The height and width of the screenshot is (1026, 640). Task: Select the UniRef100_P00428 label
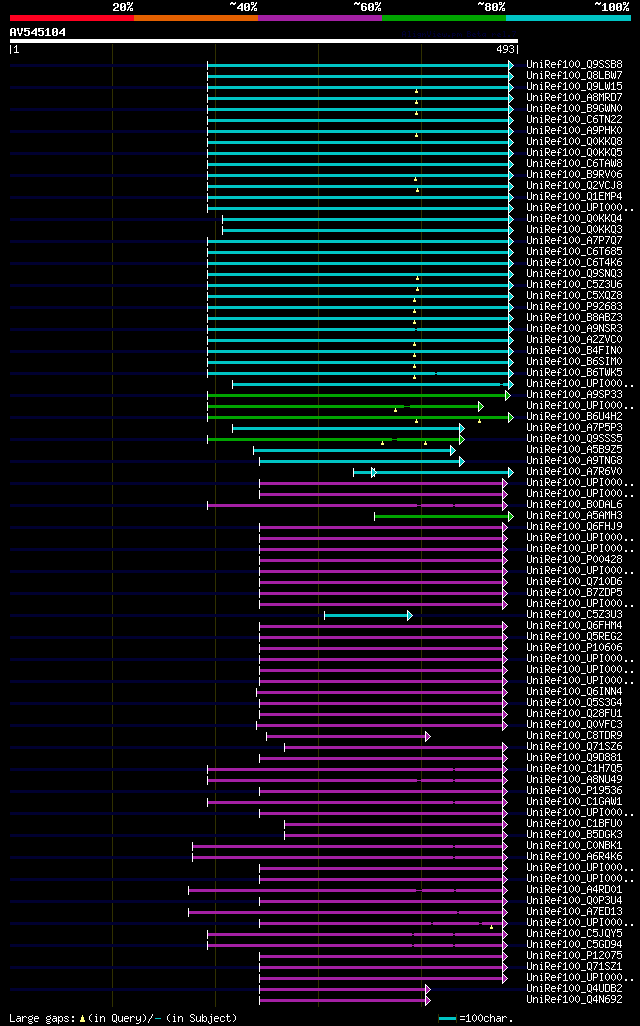click(x=575, y=559)
